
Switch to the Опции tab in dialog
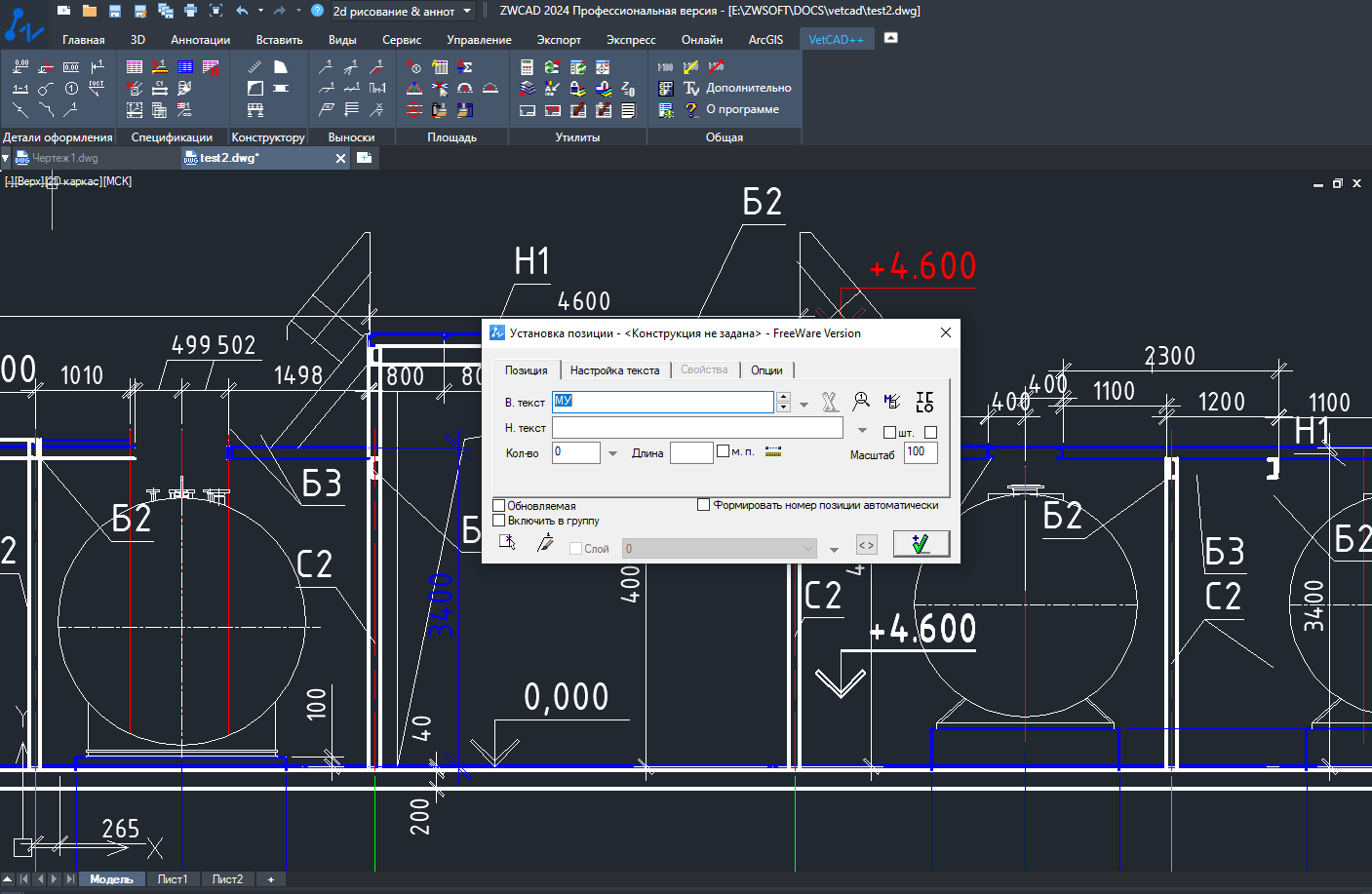pos(766,370)
